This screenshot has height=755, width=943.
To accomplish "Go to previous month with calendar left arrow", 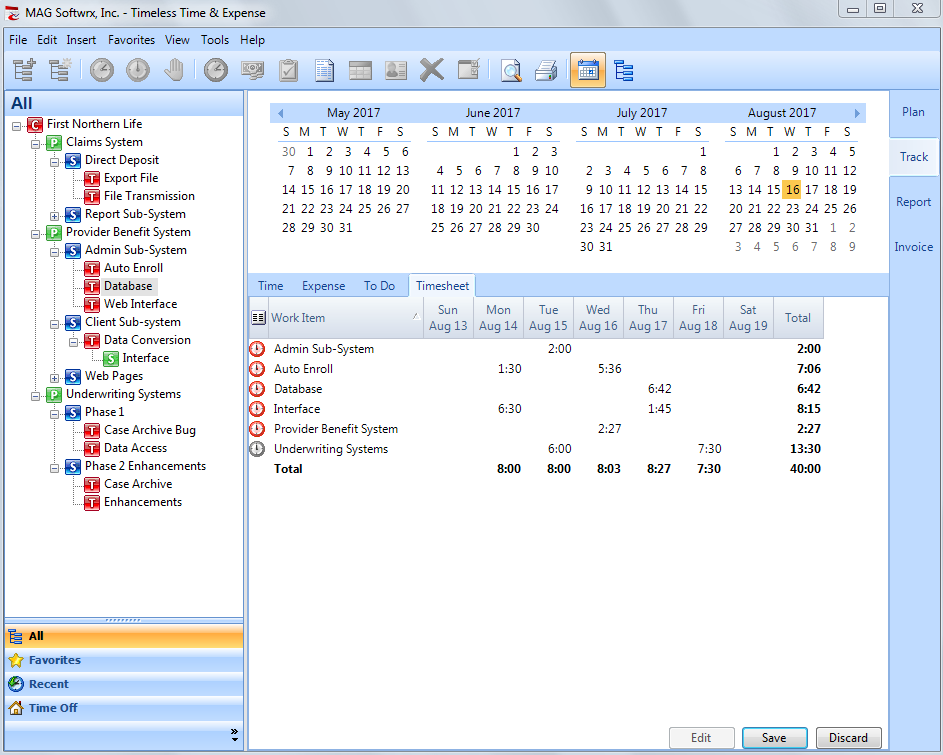I will [280, 113].
